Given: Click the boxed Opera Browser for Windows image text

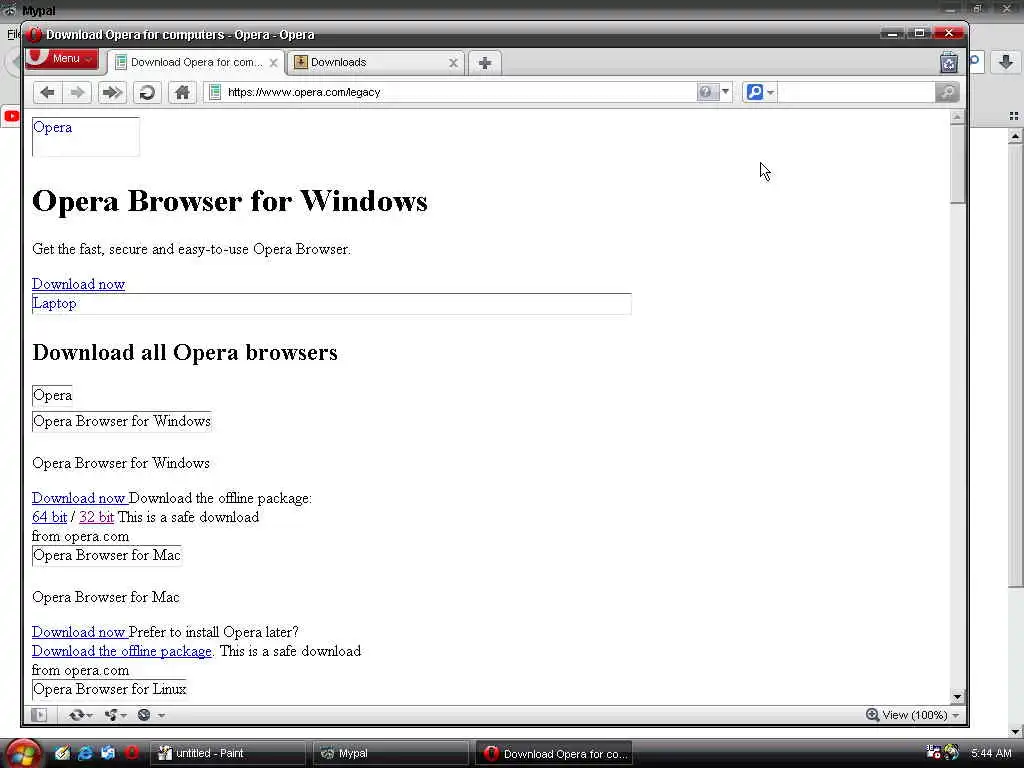Looking at the screenshot, I should point(122,421).
